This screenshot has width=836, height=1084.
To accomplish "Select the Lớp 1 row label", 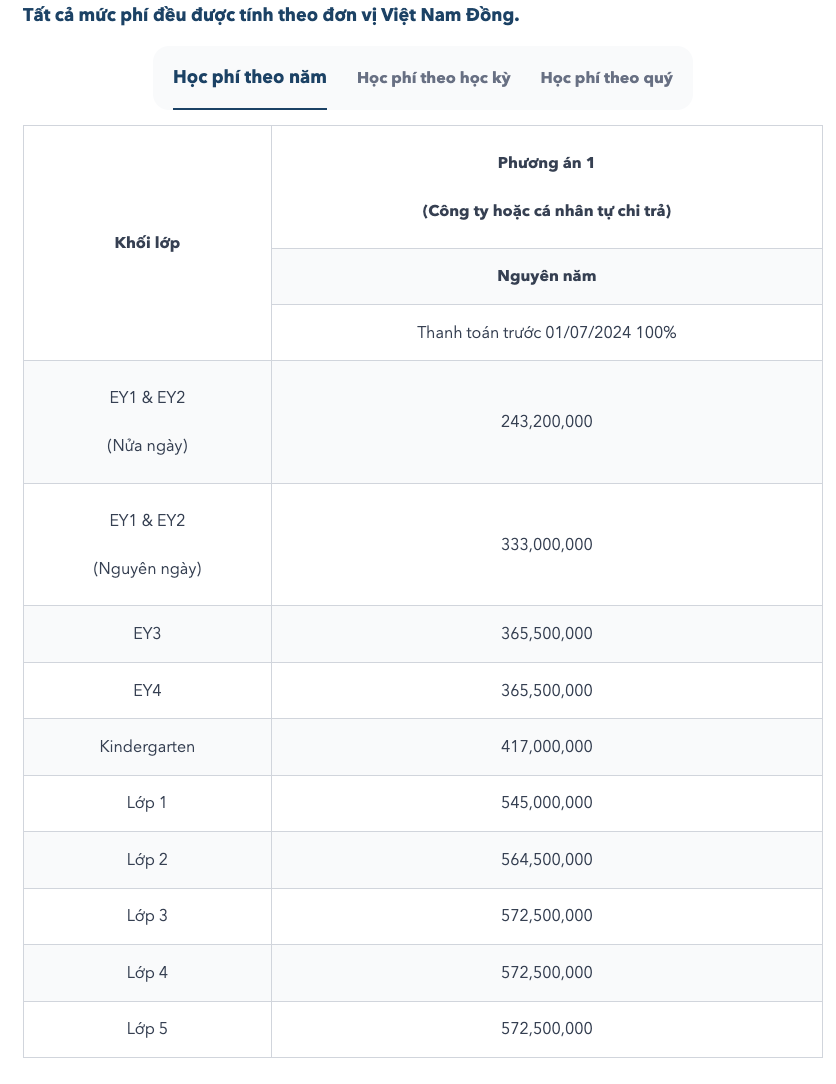I will pos(147,803).
